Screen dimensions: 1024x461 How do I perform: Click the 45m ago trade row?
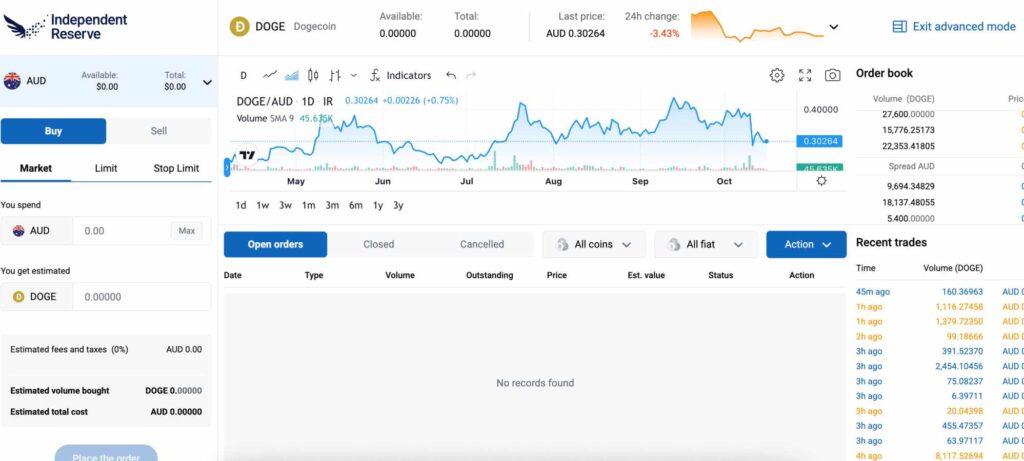940,292
